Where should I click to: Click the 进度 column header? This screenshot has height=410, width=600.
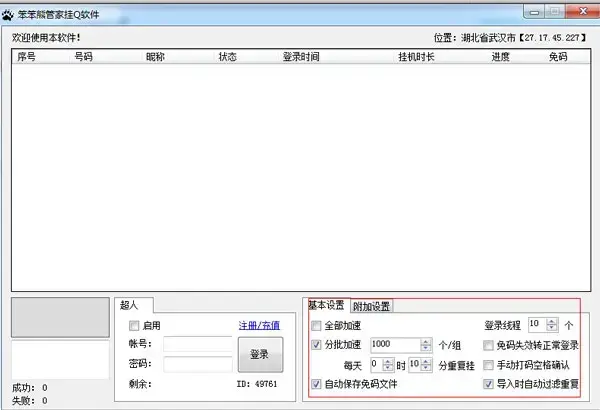pyautogui.click(x=501, y=57)
